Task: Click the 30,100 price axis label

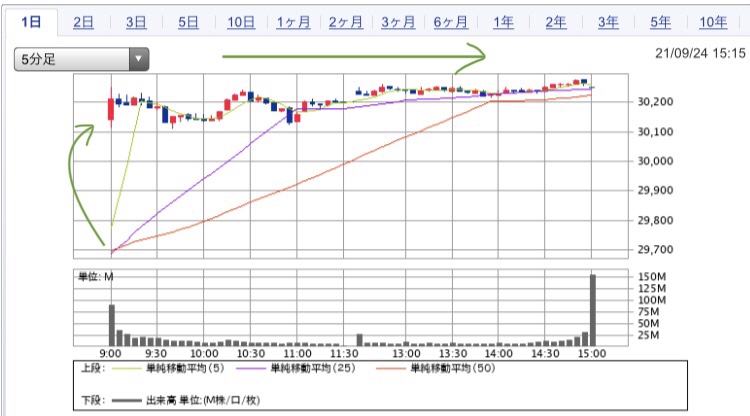Action: click(x=655, y=131)
